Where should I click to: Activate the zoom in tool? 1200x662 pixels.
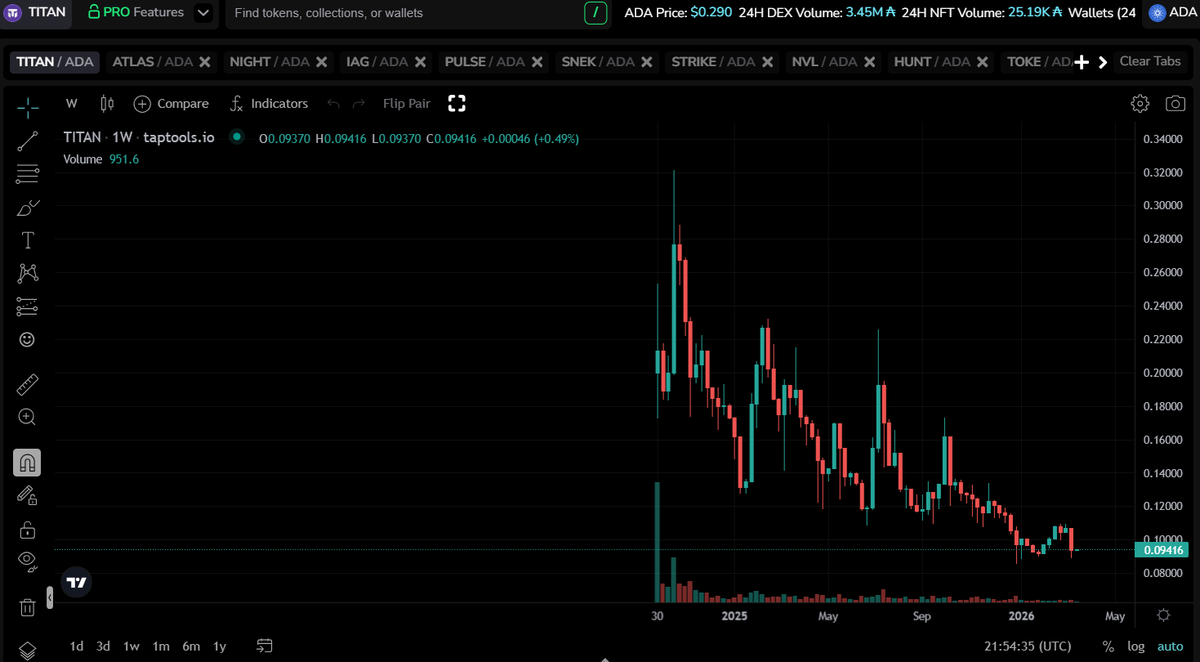(28, 417)
